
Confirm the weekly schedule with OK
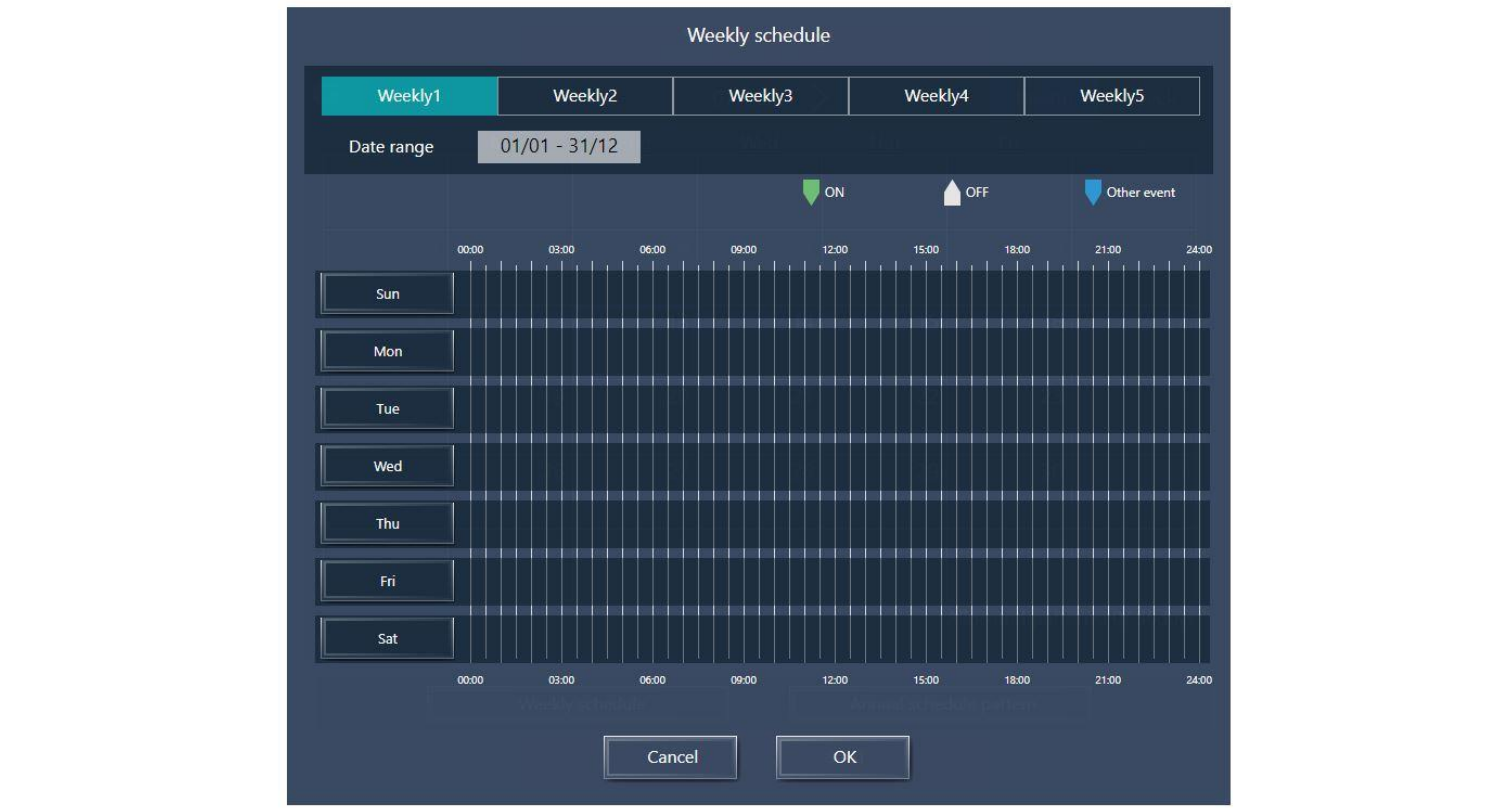pyautogui.click(x=843, y=757)
